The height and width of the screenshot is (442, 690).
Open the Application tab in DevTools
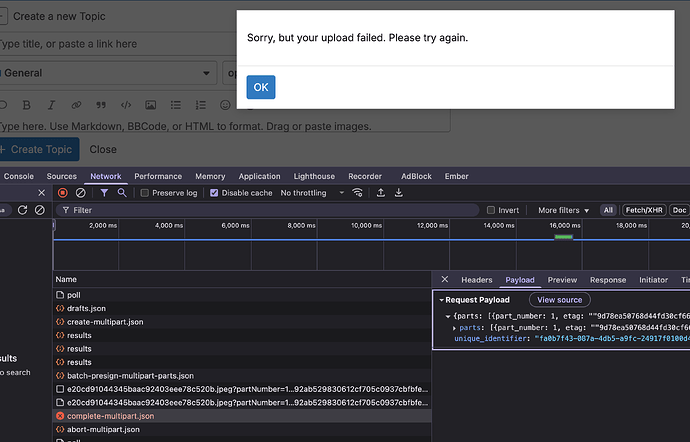click(x=259, y=176)
